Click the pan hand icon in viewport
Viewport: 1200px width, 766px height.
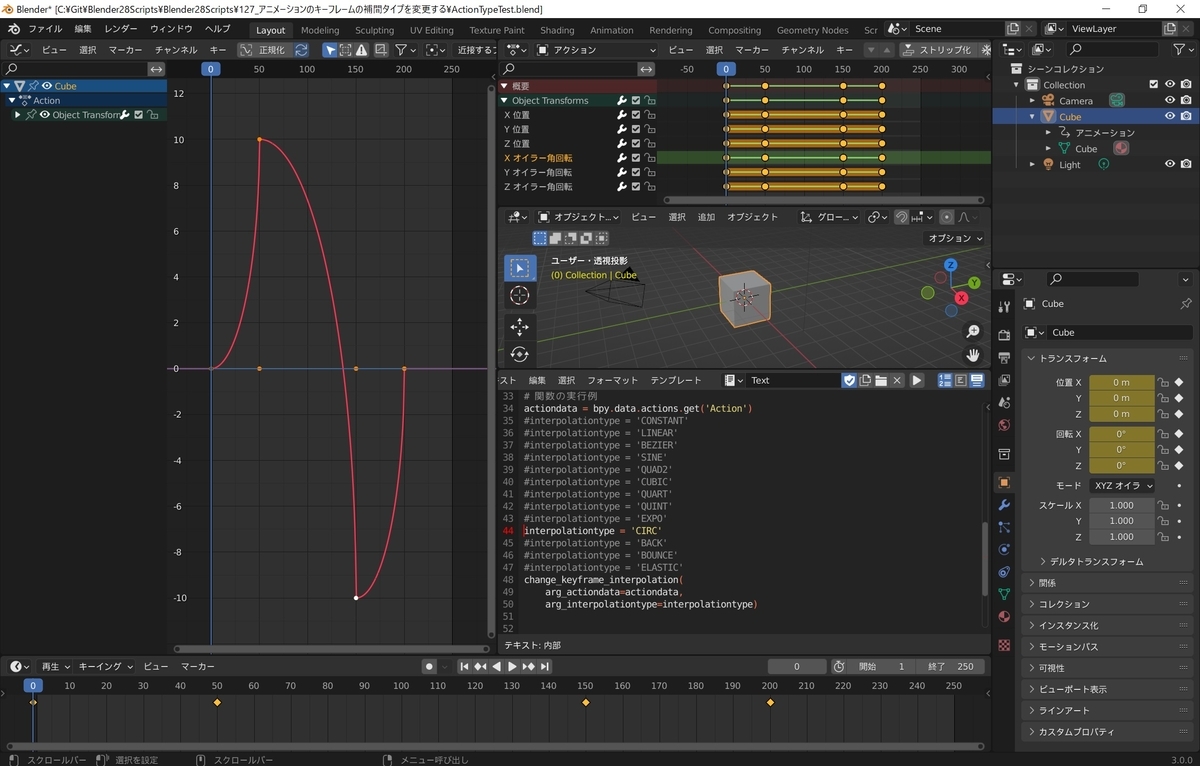972,355
